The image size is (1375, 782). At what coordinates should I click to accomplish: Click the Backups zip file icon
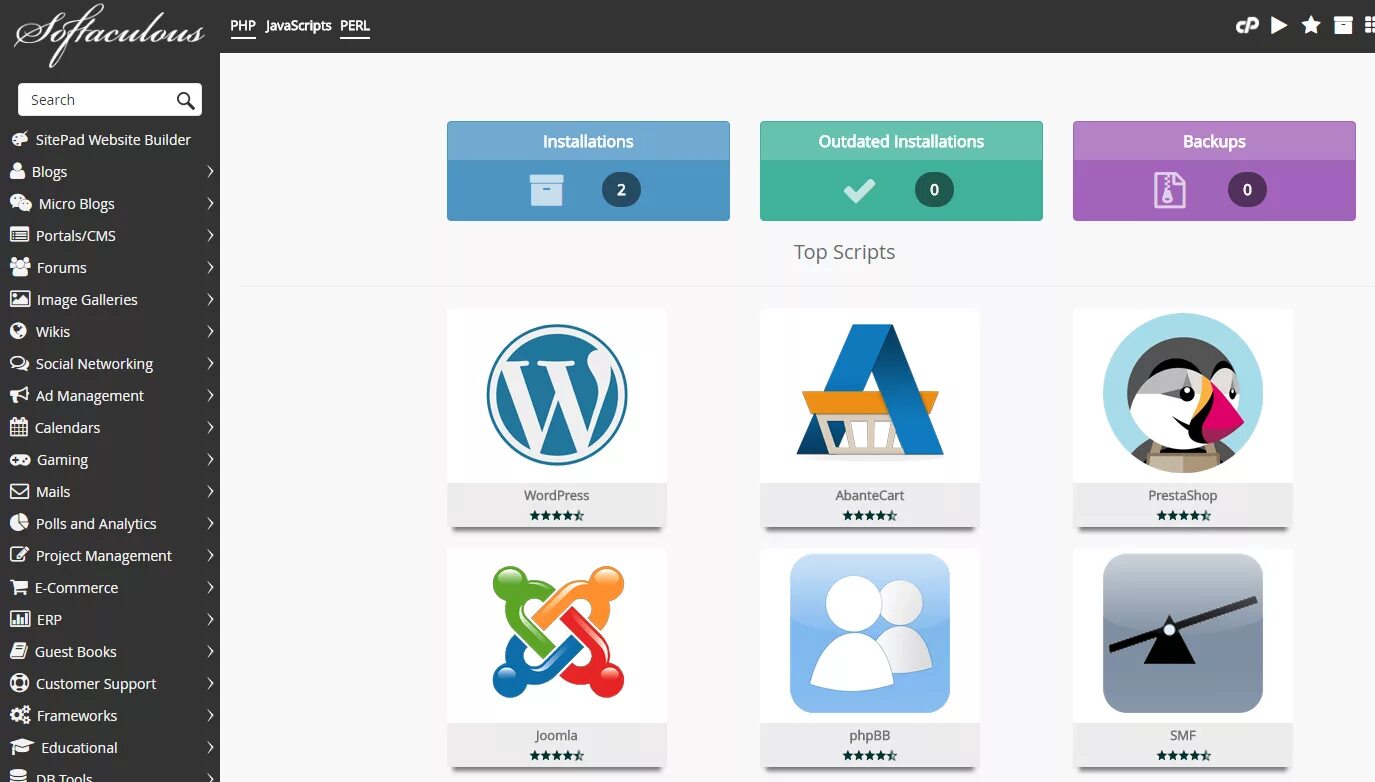point(1170,190)
